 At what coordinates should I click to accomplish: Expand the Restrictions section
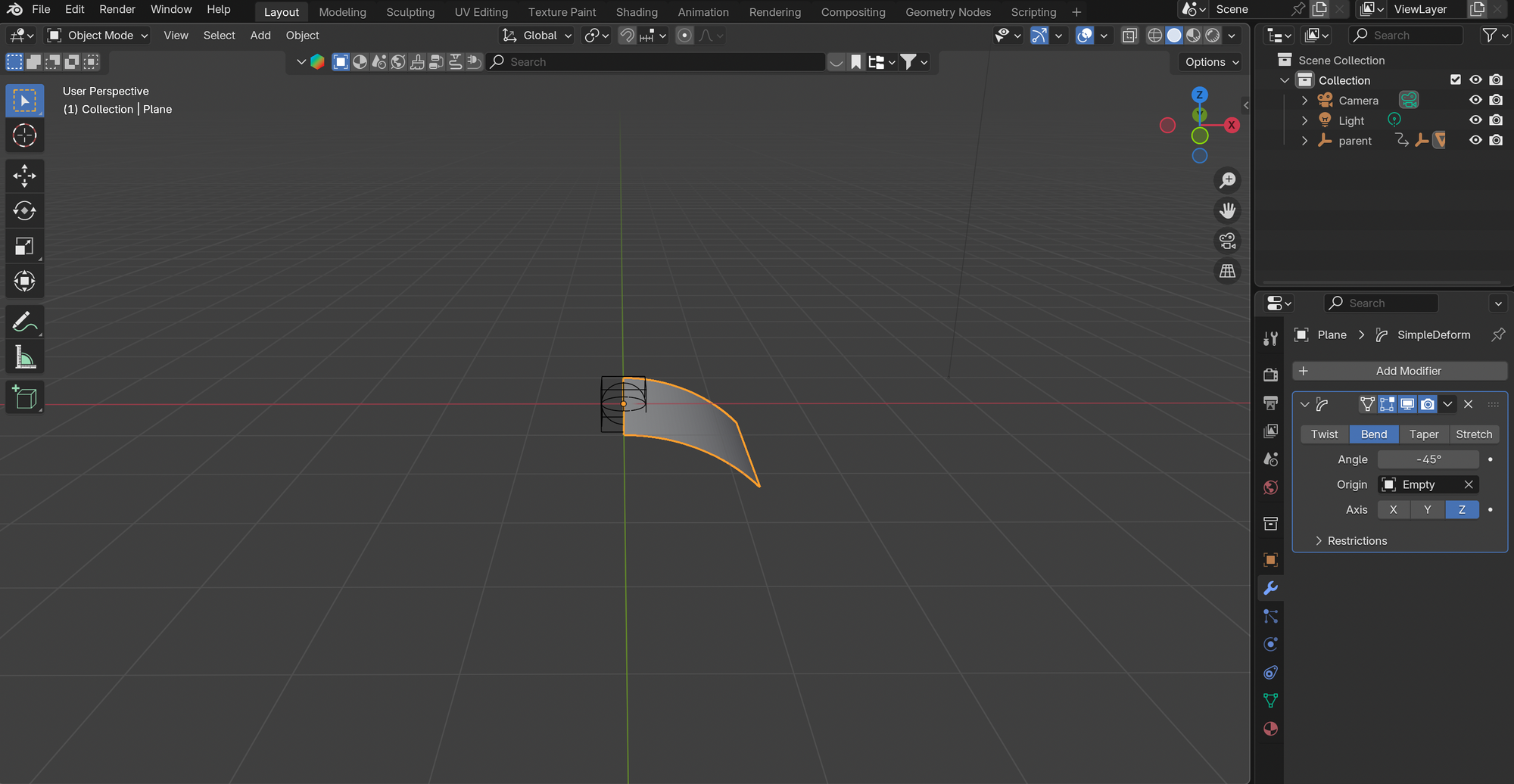[x=1357, y=540]
